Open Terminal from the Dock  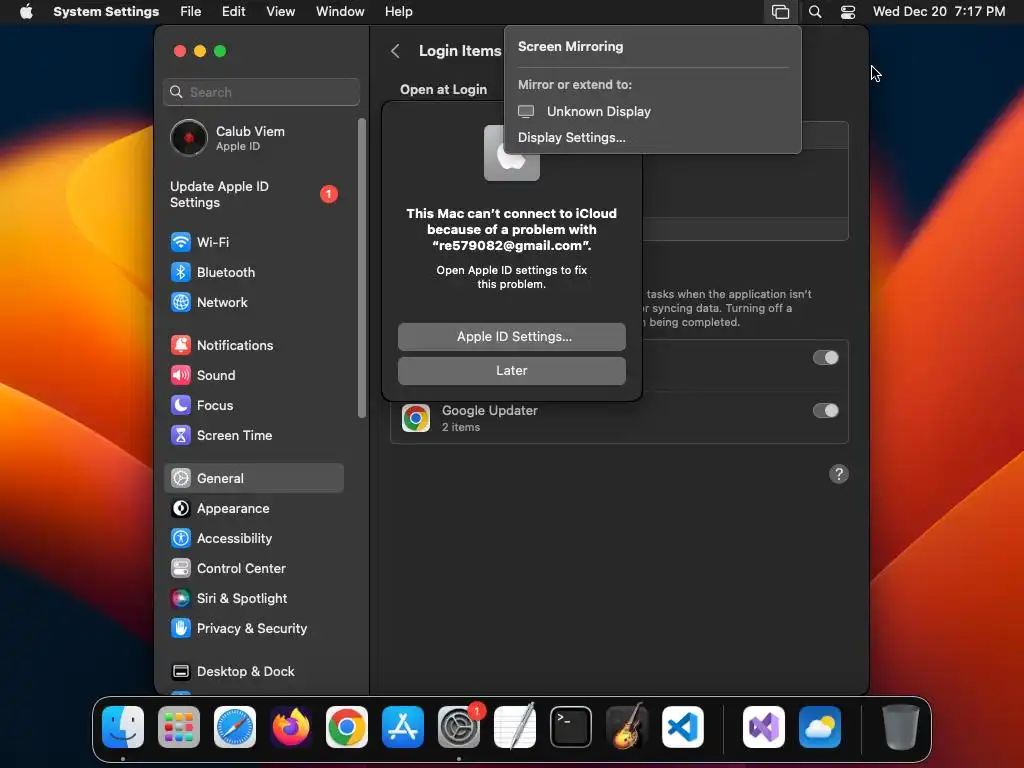pos(571,727)
